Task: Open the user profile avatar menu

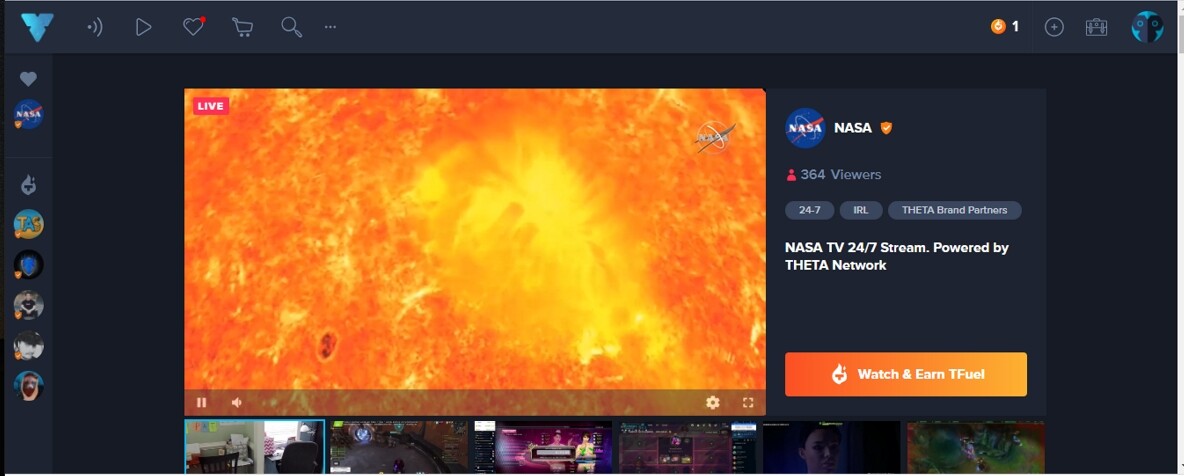Action: click(1147, 27)
